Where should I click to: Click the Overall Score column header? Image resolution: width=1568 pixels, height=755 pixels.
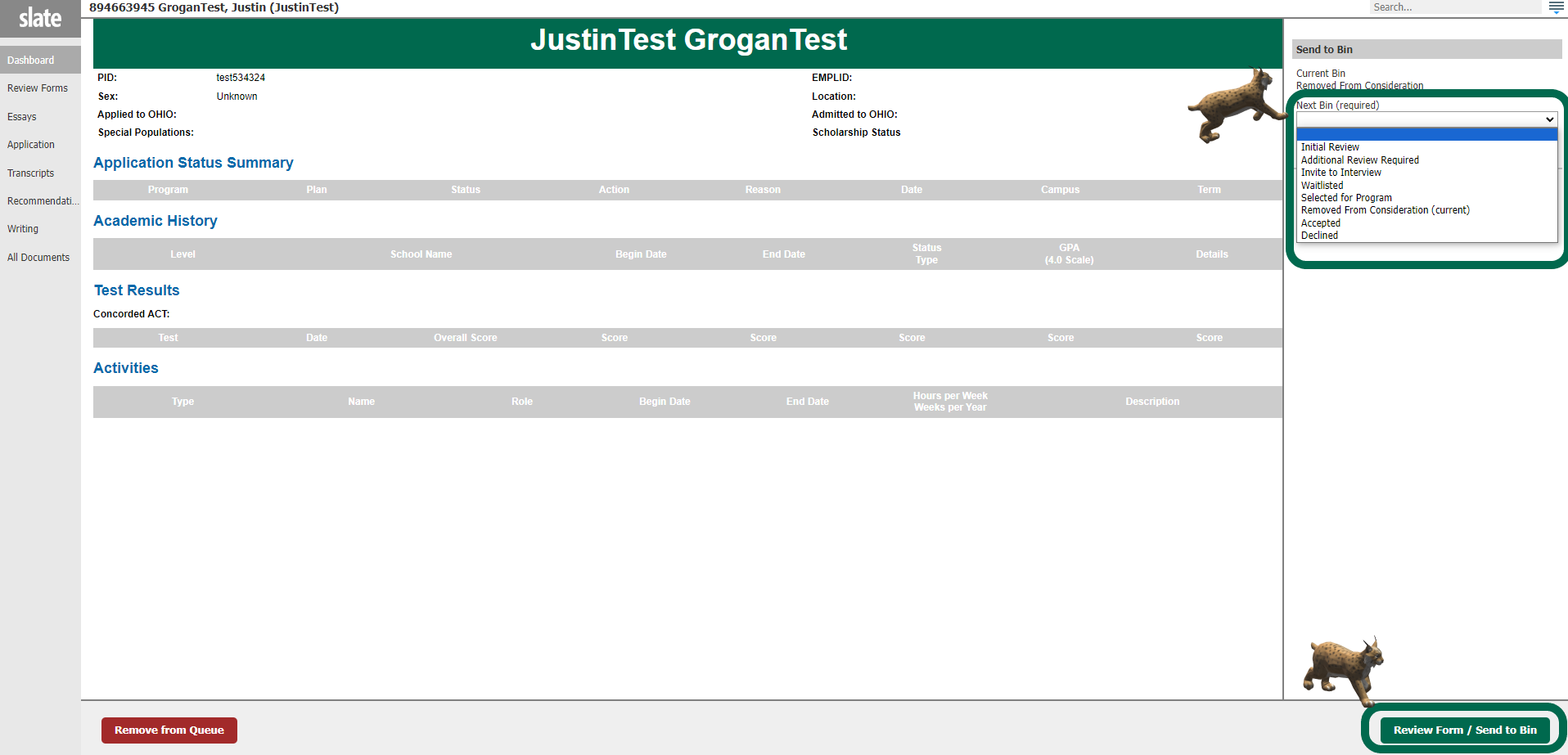(x=466, y=338)
